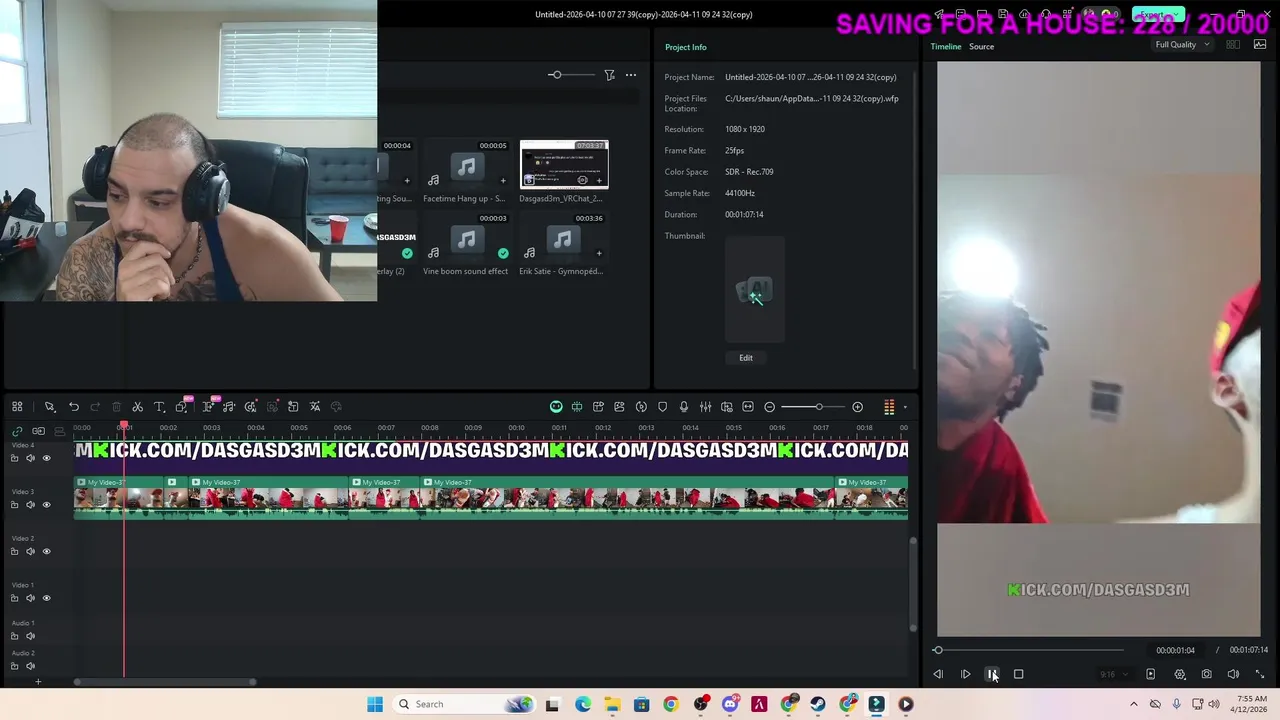The width and height of the screenshot is (1280, 720).
Task: Add a text title with the T tool
Action: pyautogui.click(x=159, y=407)
